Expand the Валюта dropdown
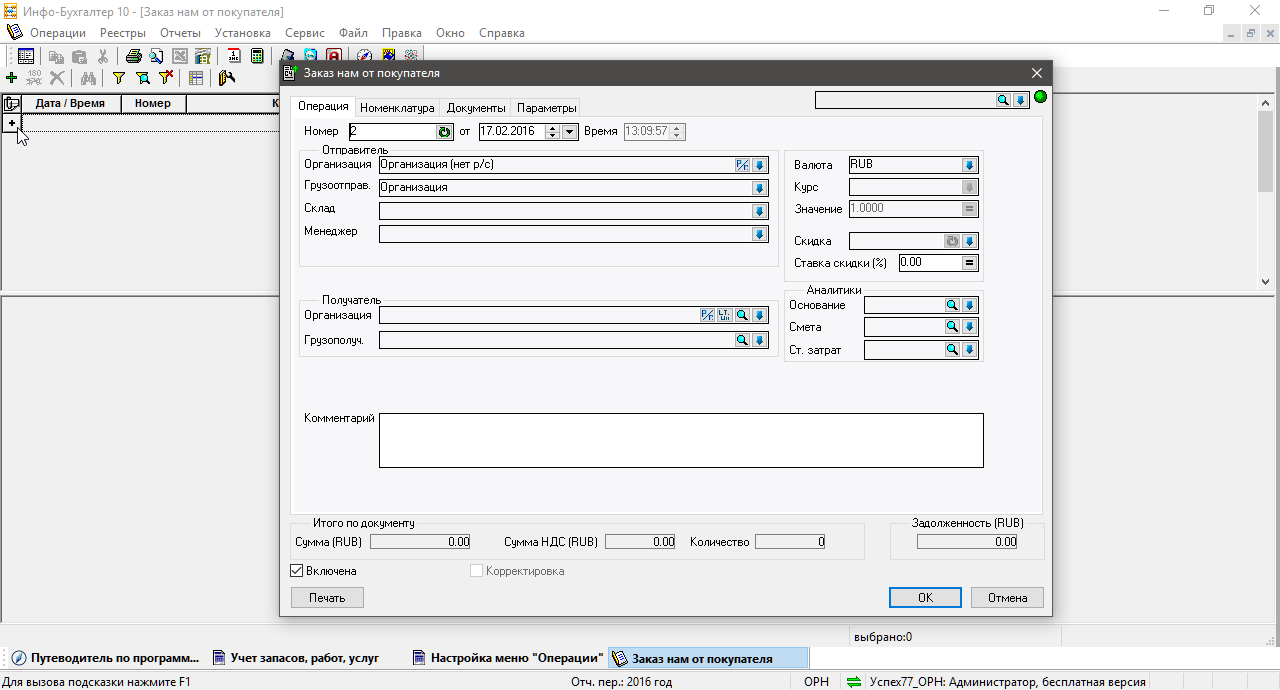 tap(969, 165)
